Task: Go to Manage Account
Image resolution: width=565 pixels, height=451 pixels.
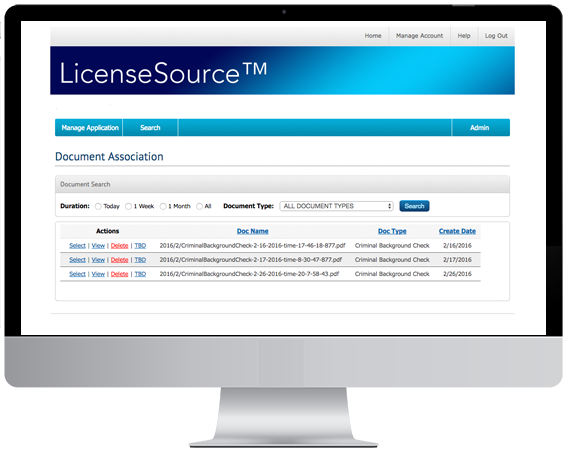Action: tap(419, 36)
